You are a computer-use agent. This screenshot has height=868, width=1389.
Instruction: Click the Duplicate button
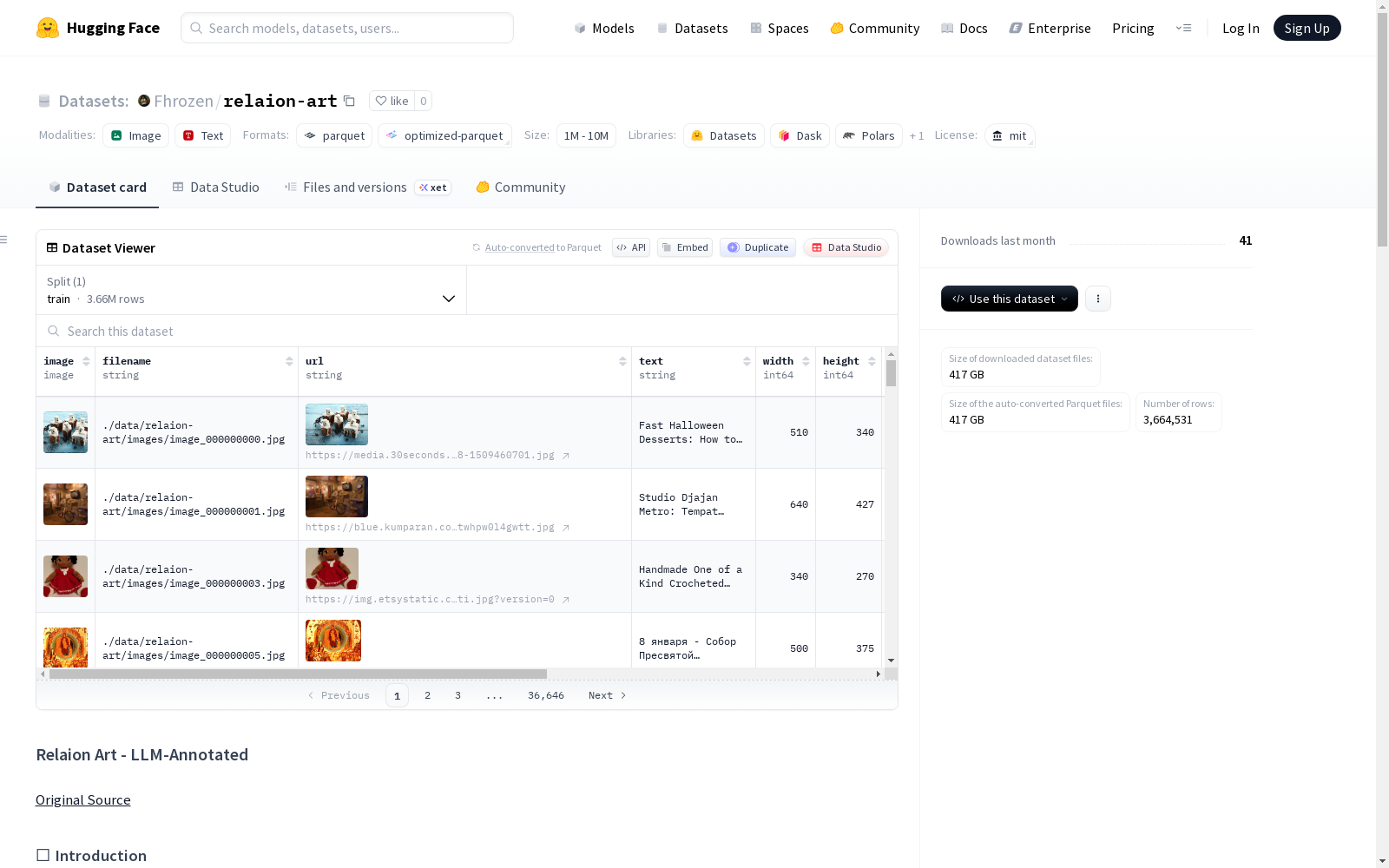(x=758, y=247)
